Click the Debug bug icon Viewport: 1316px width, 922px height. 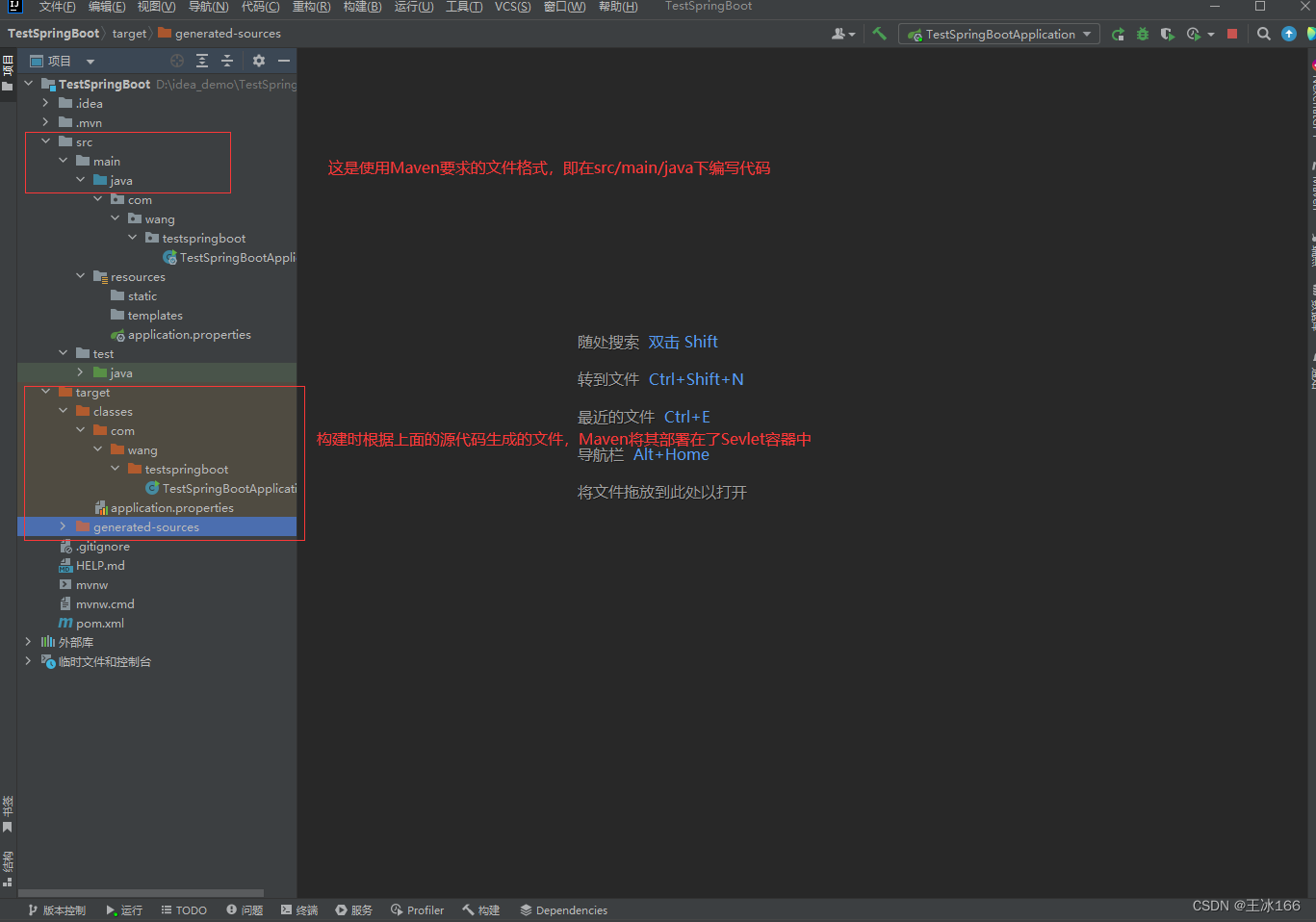[x=1143, y=34]
